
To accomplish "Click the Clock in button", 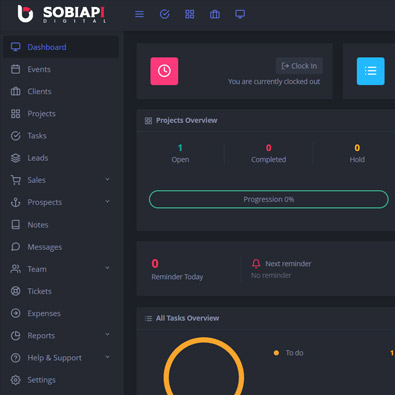I will point(299,66).
